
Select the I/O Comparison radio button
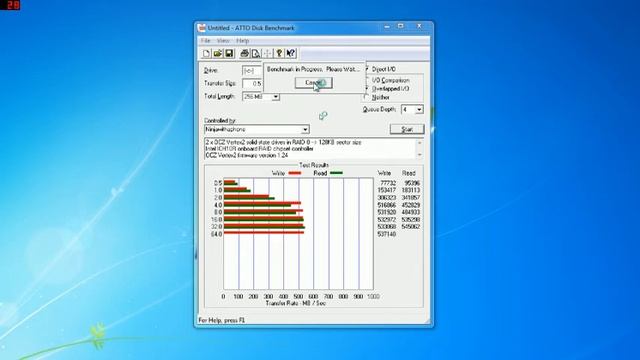pyautogui.click(x=367, y=80)
